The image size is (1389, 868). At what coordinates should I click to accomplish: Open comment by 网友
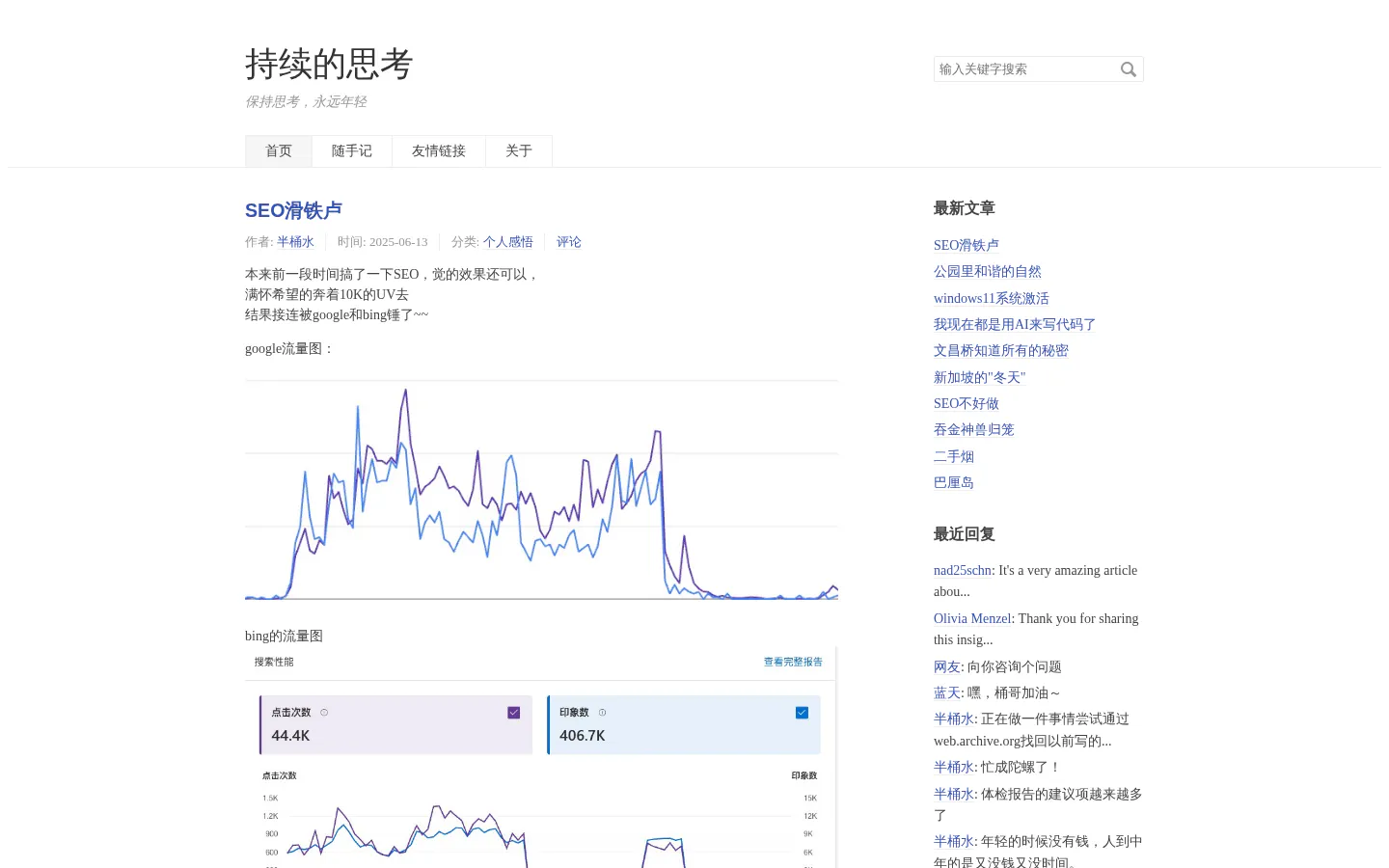pyautogui.click(x=947, y=666)
